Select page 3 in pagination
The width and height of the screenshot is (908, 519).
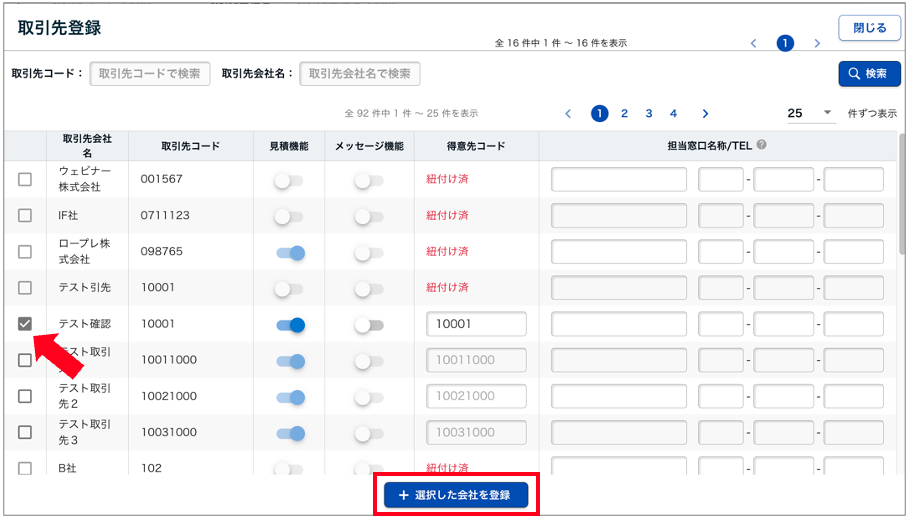coord(649,114)
